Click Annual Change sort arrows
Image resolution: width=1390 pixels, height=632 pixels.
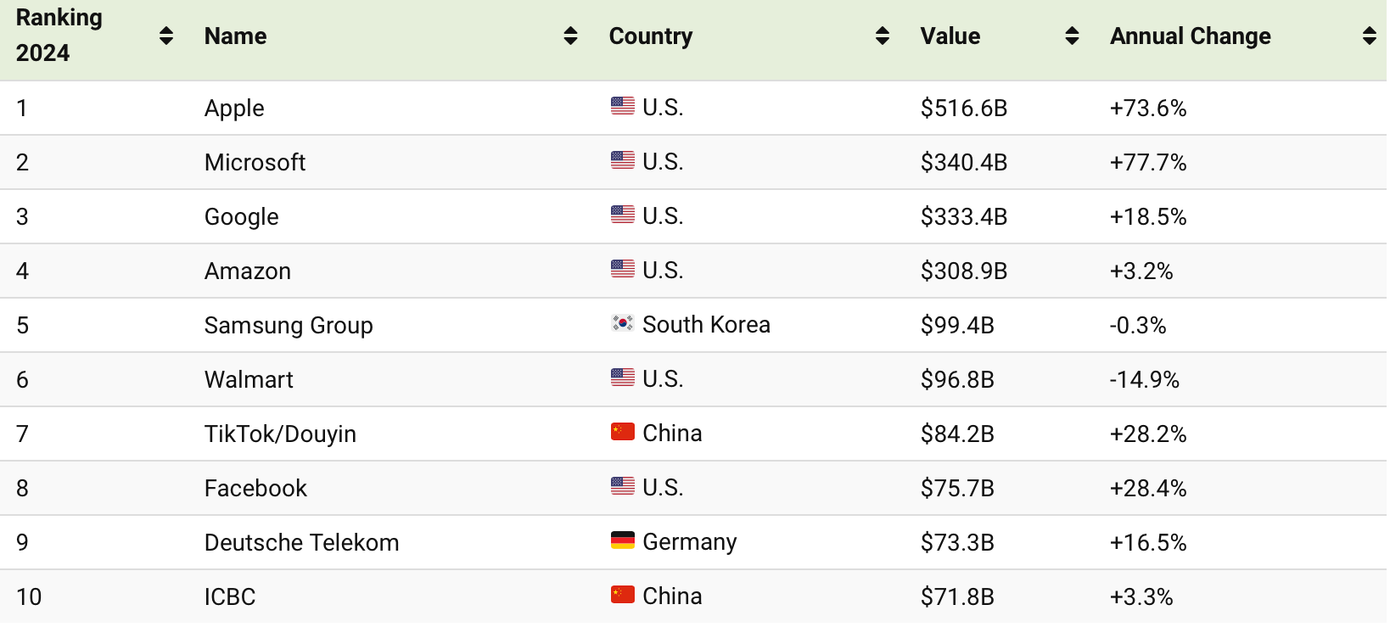click(1369, 36)
